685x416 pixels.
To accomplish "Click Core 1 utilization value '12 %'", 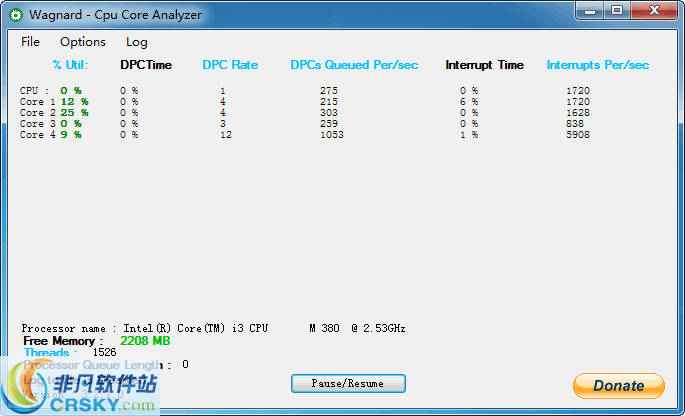I will (74, 101).
